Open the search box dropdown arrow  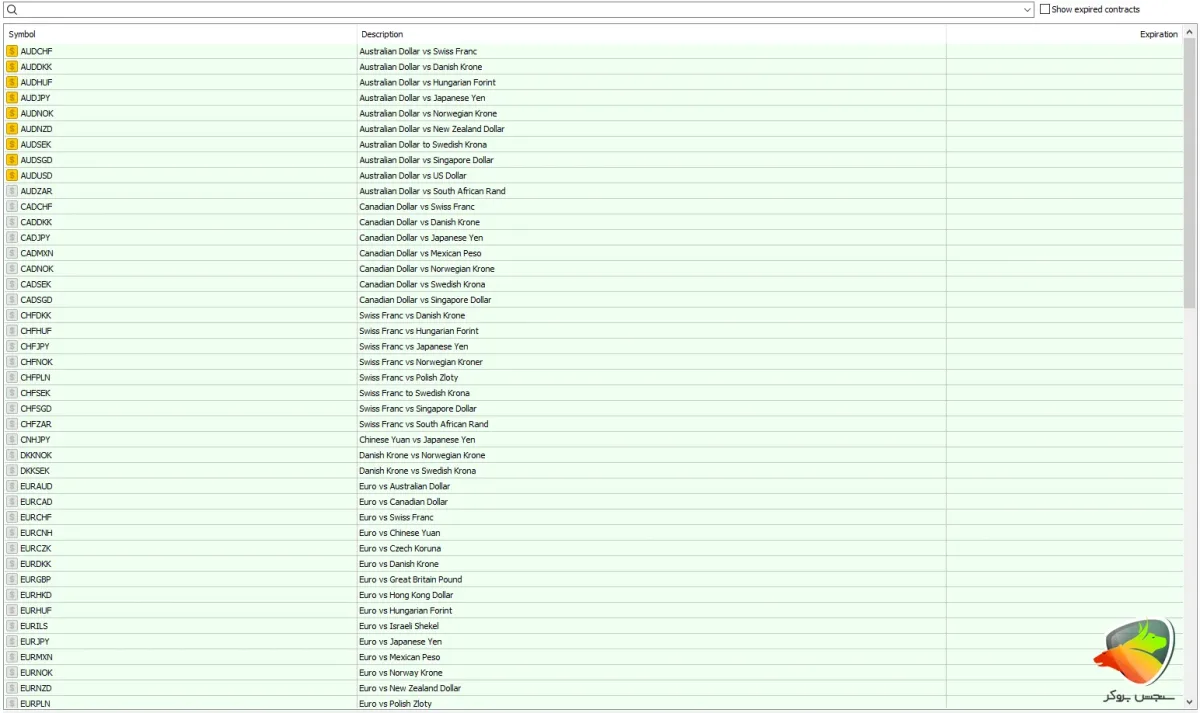pos(1028,10)
